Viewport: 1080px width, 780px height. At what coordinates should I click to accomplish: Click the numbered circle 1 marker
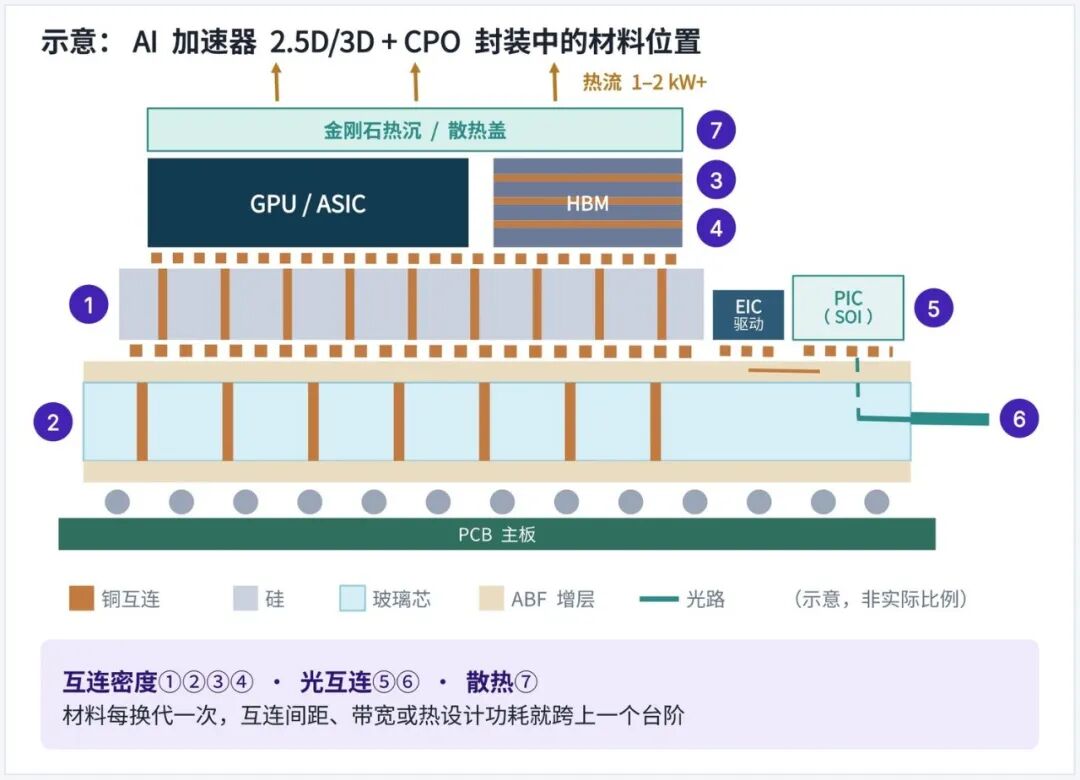tap(89, 305)
